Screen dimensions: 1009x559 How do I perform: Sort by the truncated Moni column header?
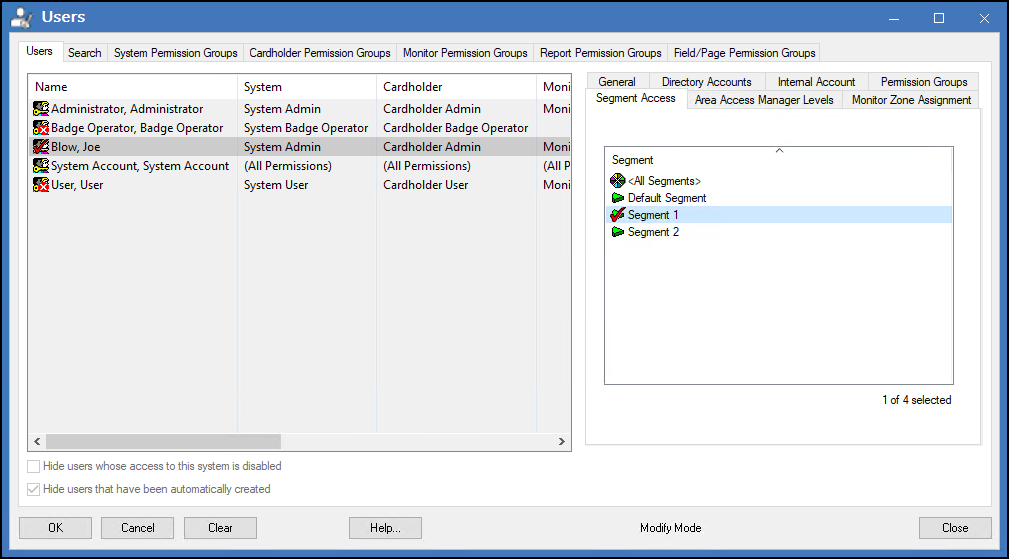tap(554, 87)
